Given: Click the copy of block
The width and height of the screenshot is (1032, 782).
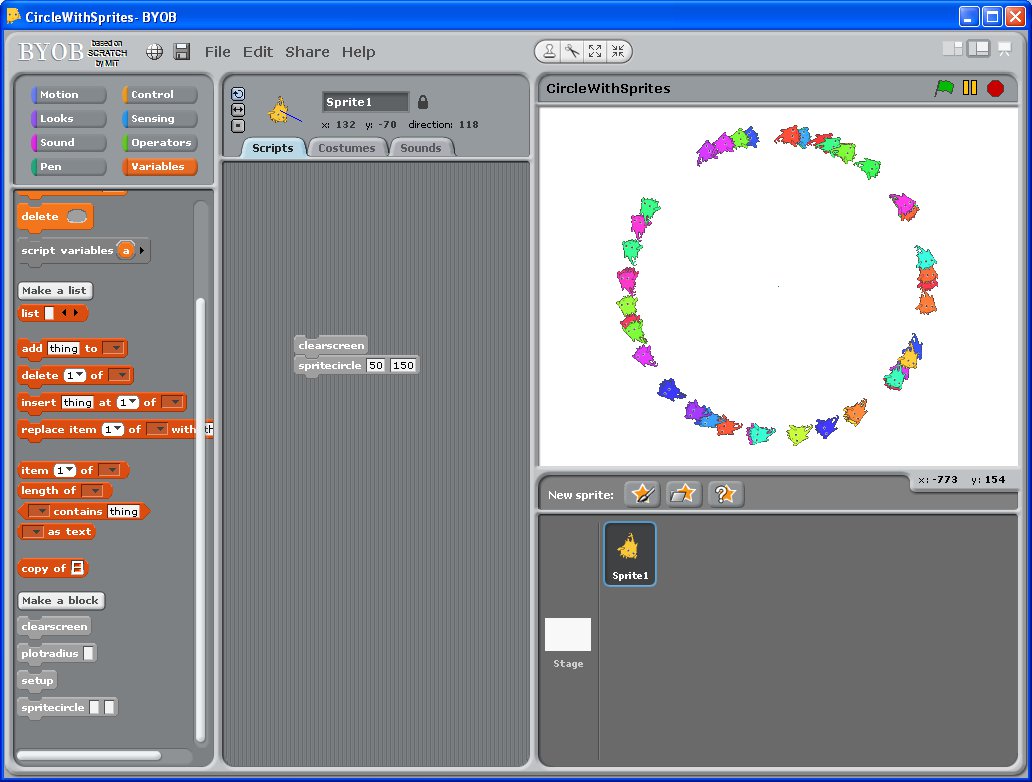Looking at the screenshot, I should coord(52,568).
